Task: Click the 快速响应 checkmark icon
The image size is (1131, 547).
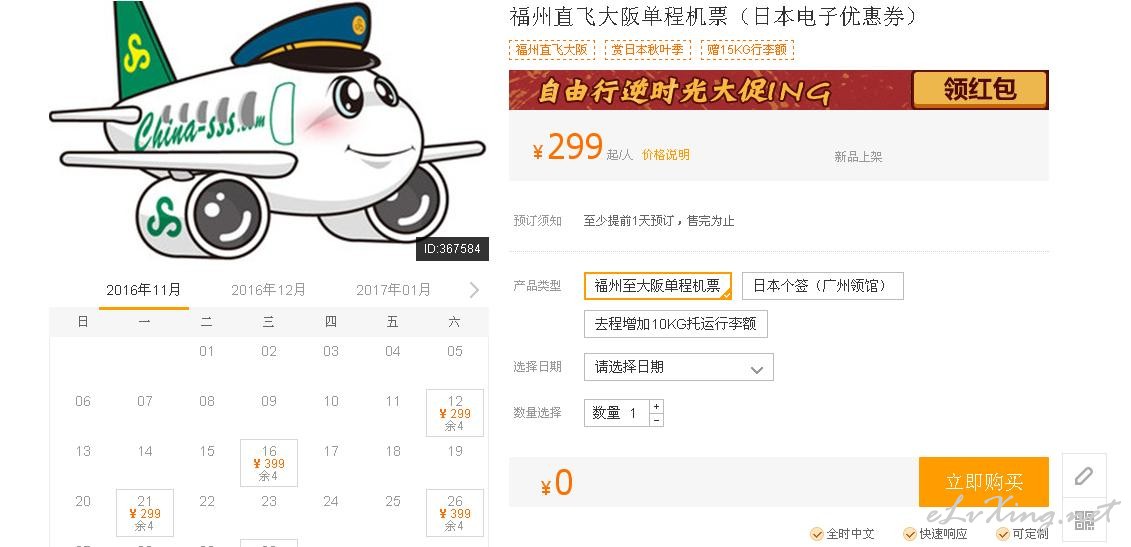Action: coord(910,534)
